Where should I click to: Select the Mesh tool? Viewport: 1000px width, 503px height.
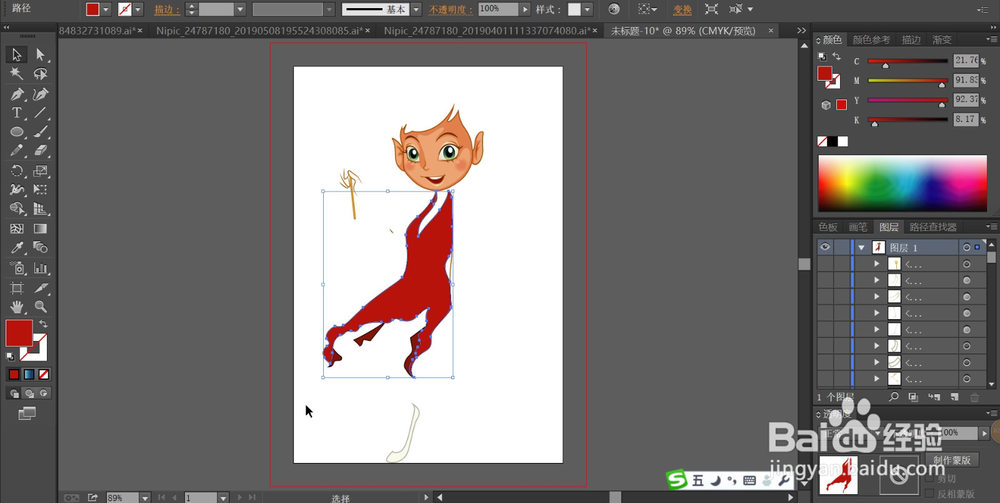tap(17, 228)
